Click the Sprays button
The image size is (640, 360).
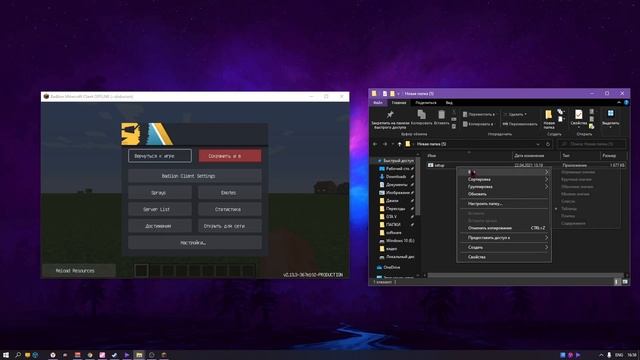point(160,193)
